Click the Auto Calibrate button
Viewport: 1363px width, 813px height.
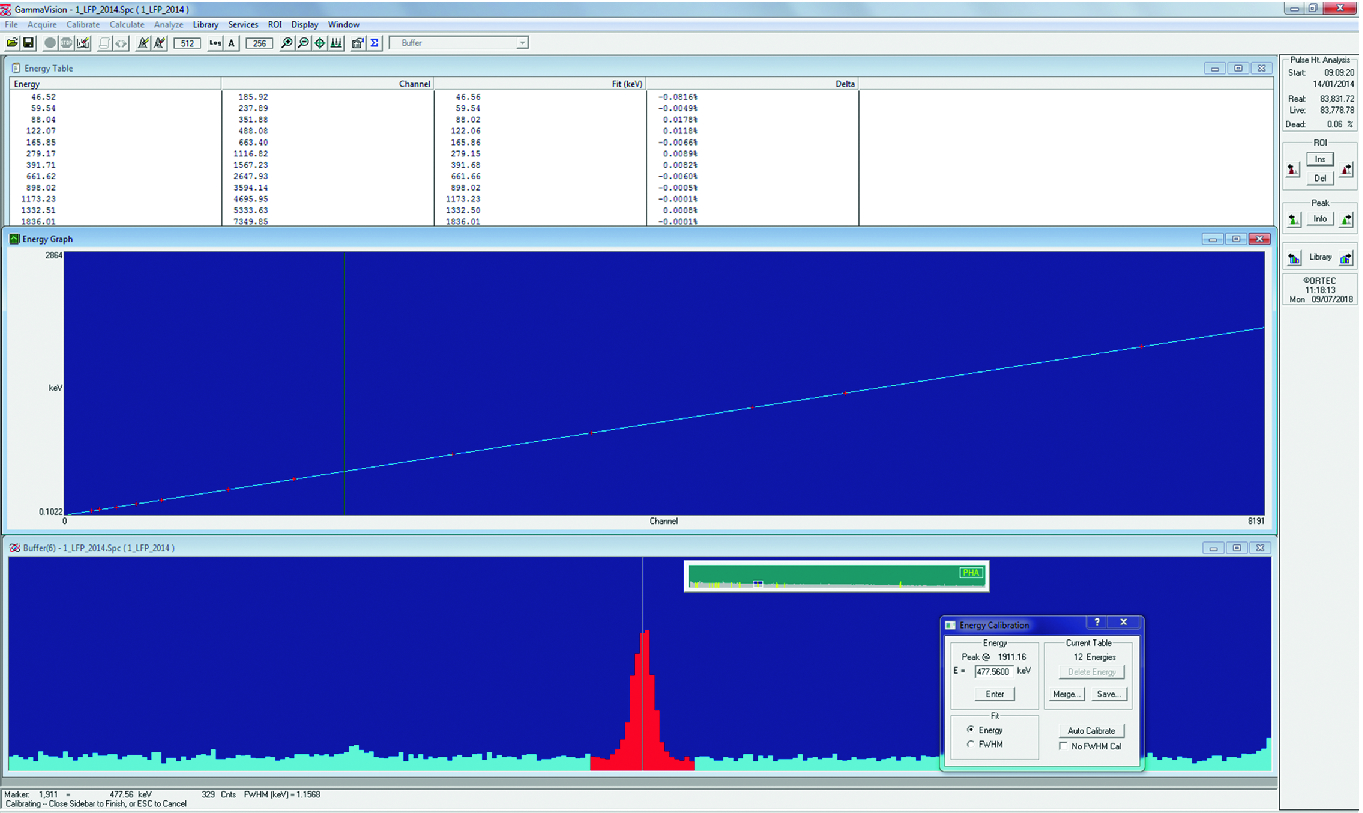point(1091,730)
